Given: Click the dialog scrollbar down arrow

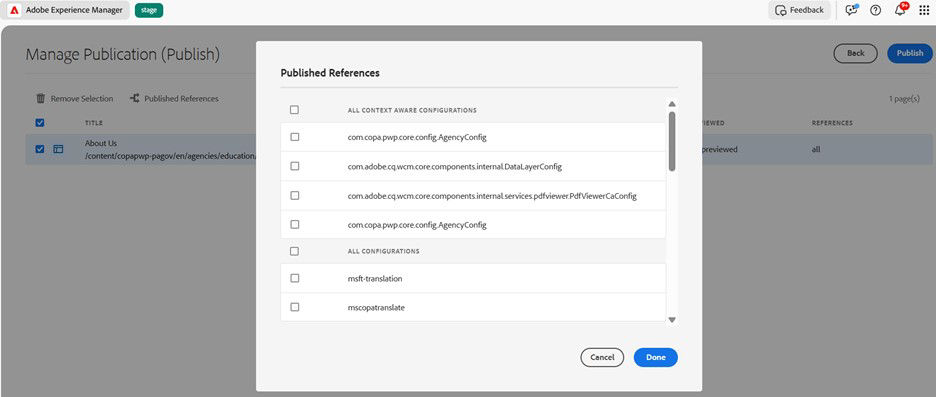Looking at the screenshot, I should click(672, 320).
